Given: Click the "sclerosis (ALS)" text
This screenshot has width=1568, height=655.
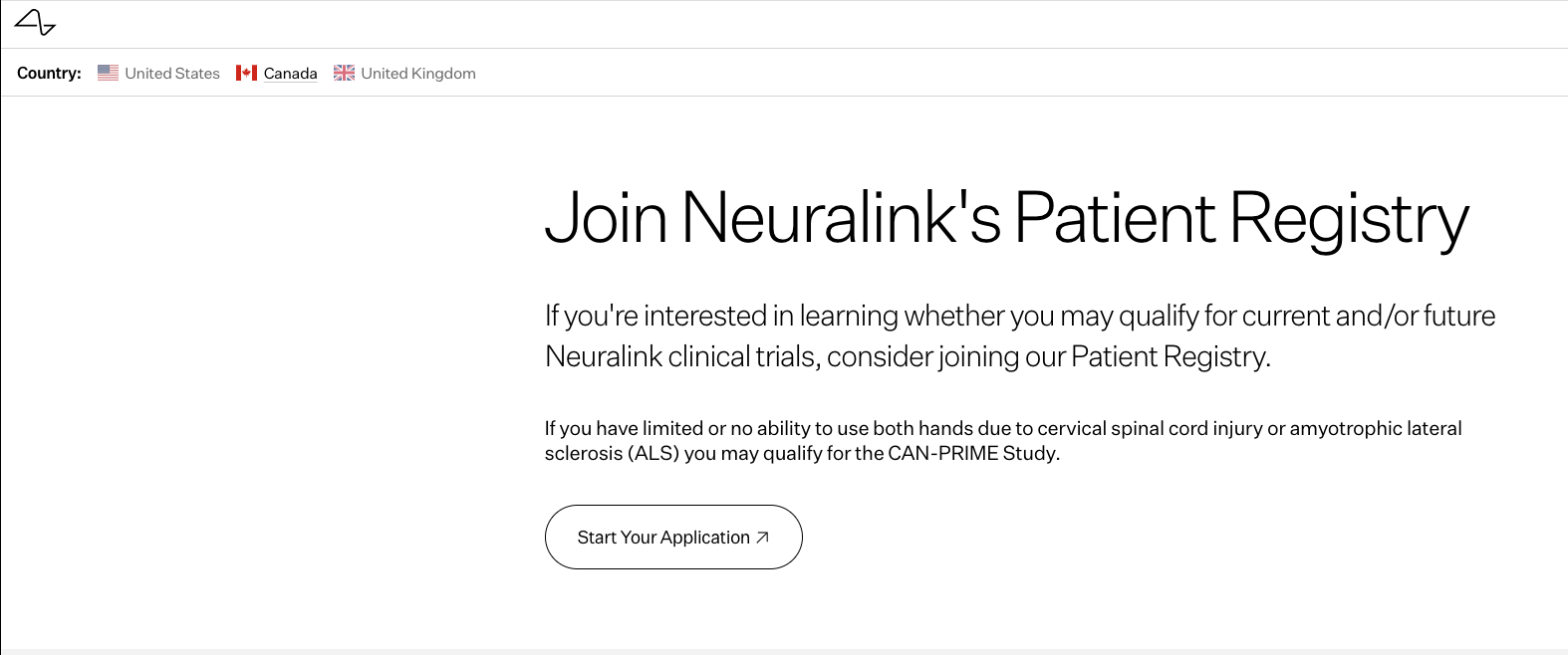Looking at the screenshot, I should coord(612,453).
